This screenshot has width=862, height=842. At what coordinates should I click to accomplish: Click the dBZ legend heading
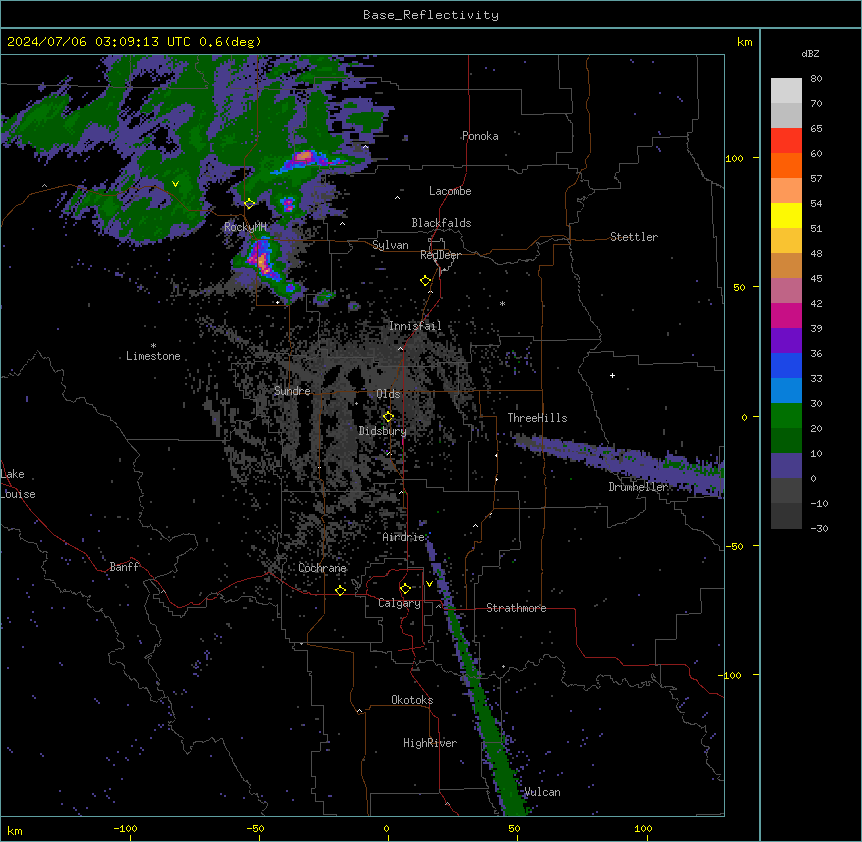click(x=810, y=54)
